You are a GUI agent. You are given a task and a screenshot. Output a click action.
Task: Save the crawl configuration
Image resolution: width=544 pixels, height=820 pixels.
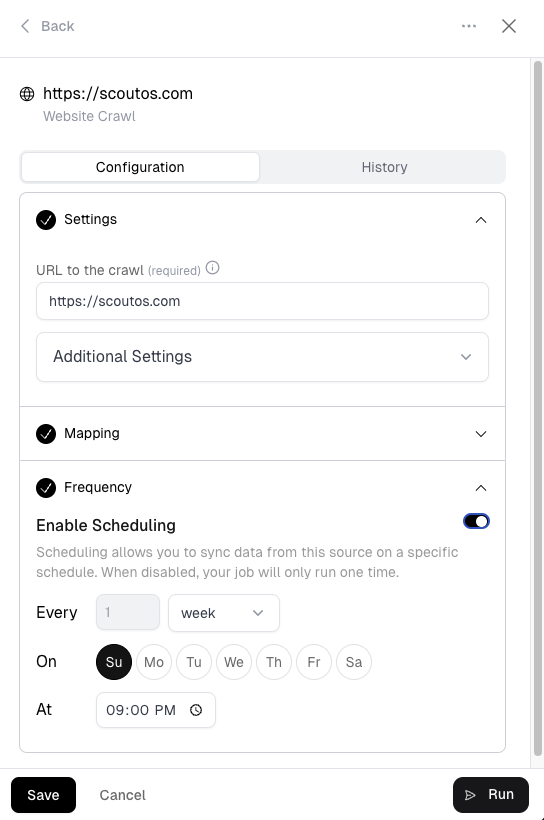click(43, 795)
